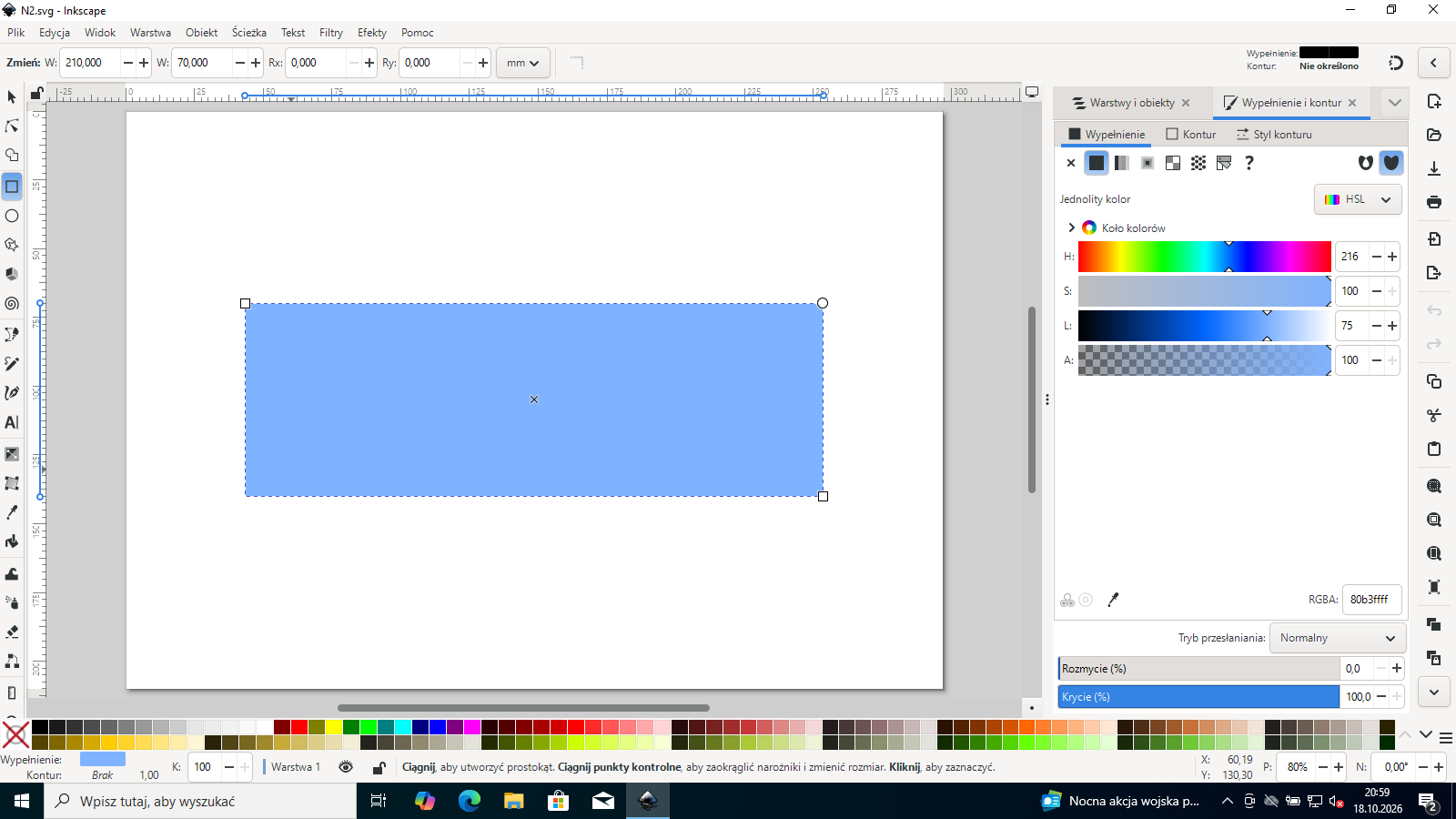This screenshot has width=1456, height=819.
Task: Toggle layer lock icon next to Warstwa 1
Action: pos(379,767)
